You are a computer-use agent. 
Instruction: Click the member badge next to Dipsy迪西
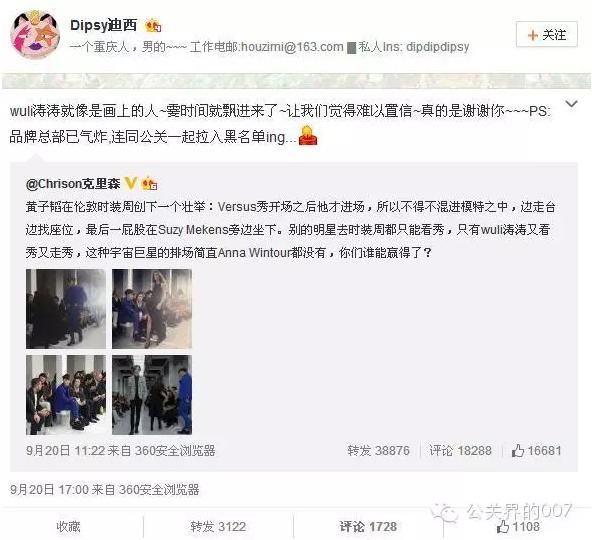153,26
